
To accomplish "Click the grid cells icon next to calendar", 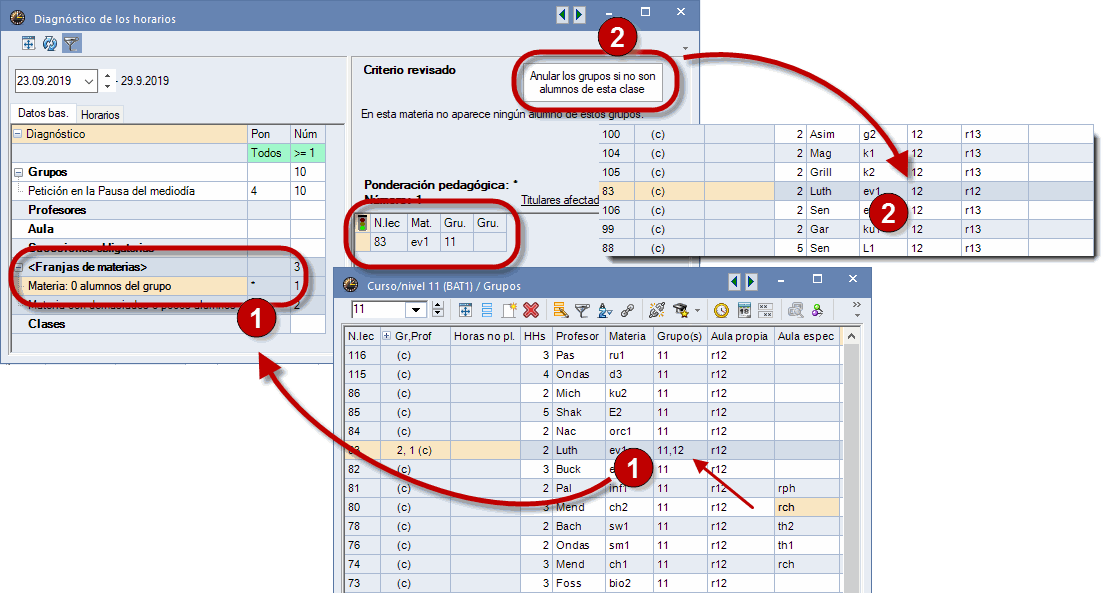I will (x=765, y=310).
